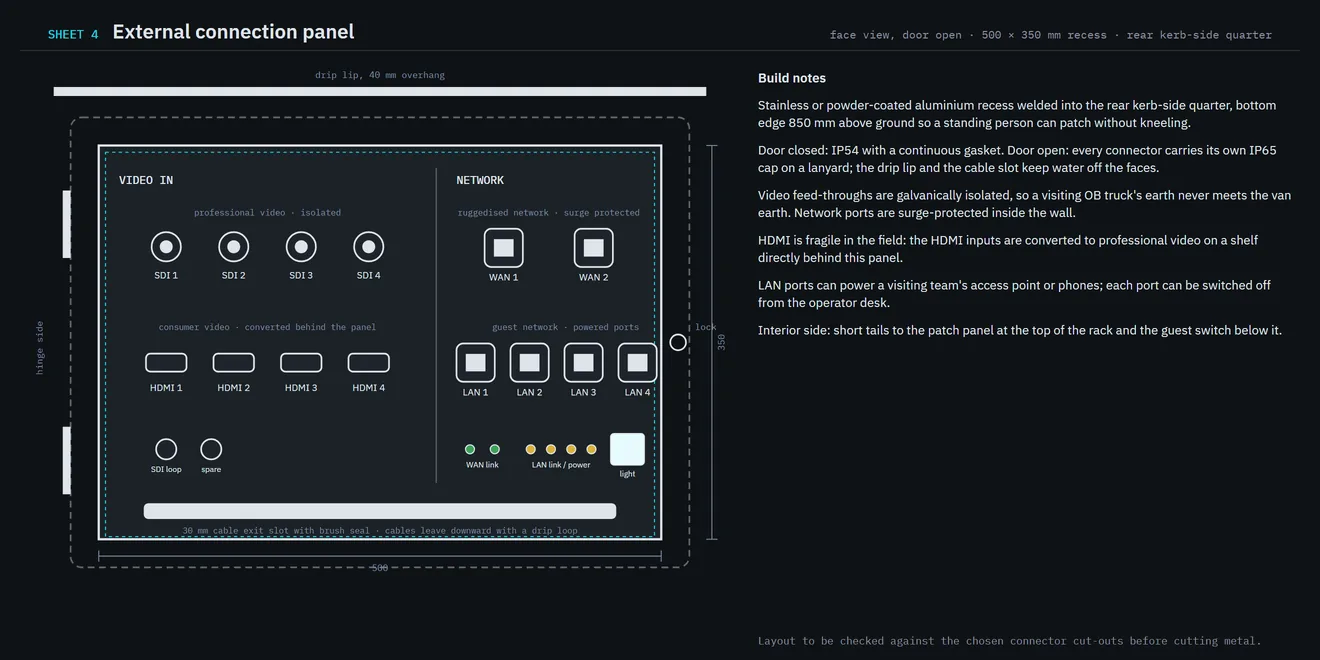Click the spare connector circle

[211, 449]
